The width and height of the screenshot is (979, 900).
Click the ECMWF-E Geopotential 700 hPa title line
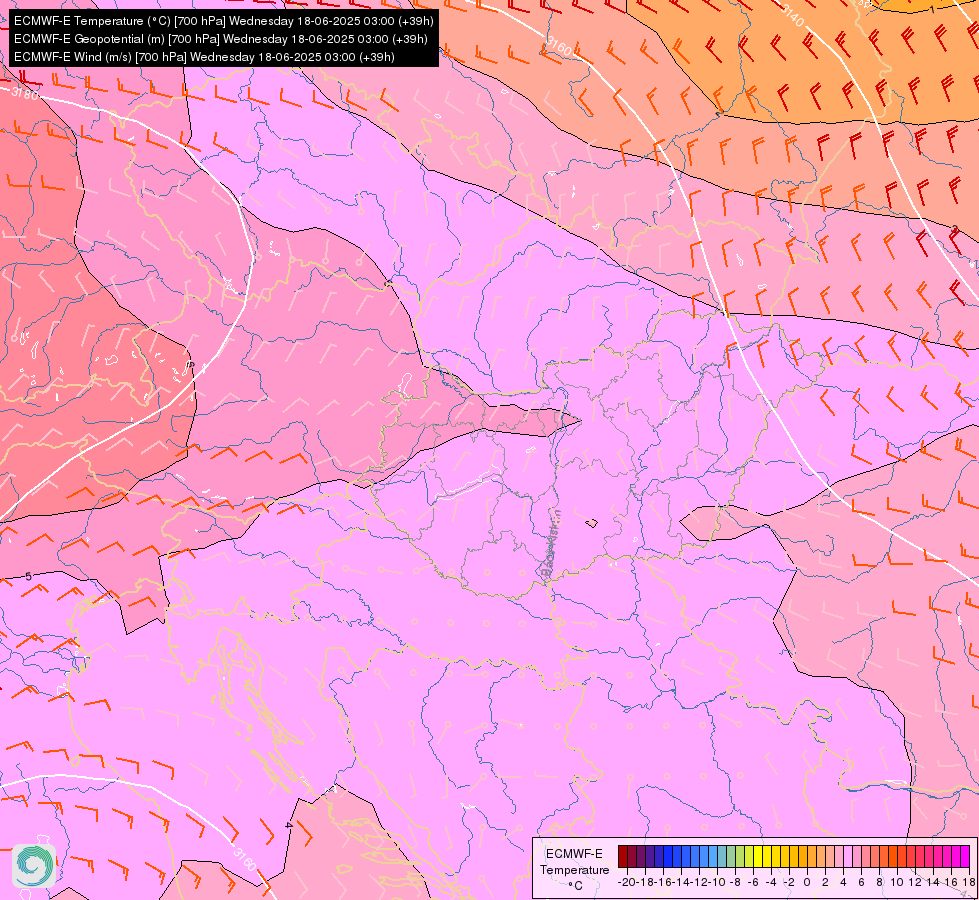220,39
